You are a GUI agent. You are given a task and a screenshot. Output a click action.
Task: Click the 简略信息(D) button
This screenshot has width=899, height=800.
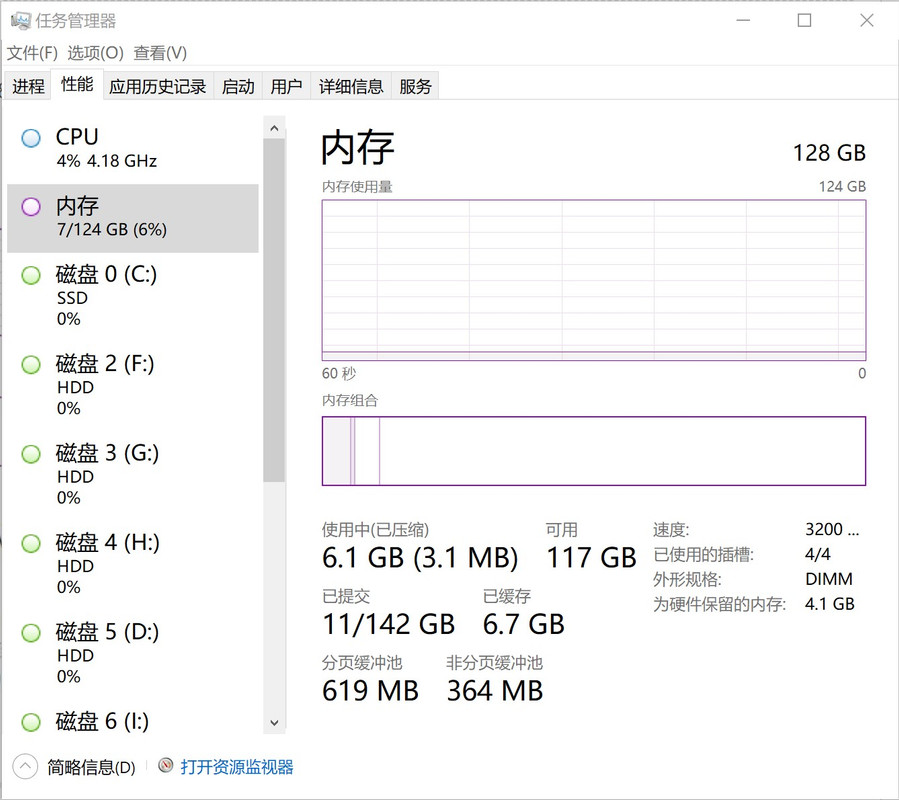coord(91,767)
